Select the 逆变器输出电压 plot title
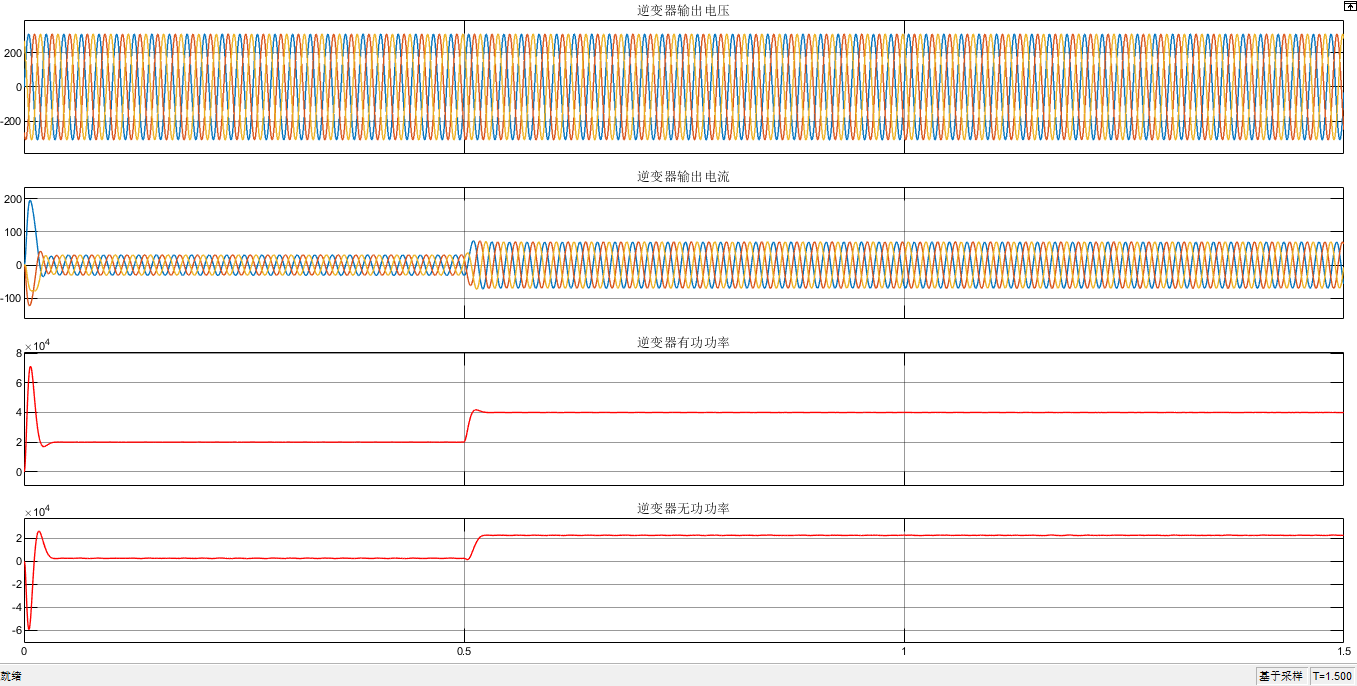Image resolution: width=1357 pixels, height=686 pixels. (683, 10)
